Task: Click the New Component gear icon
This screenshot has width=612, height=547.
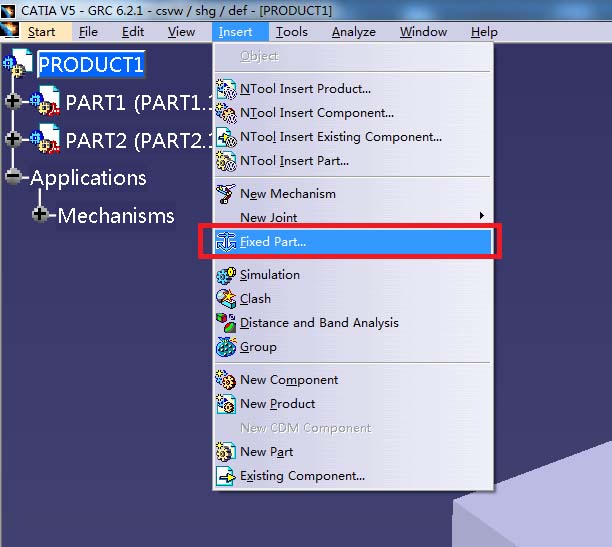Action: (226, 380)
